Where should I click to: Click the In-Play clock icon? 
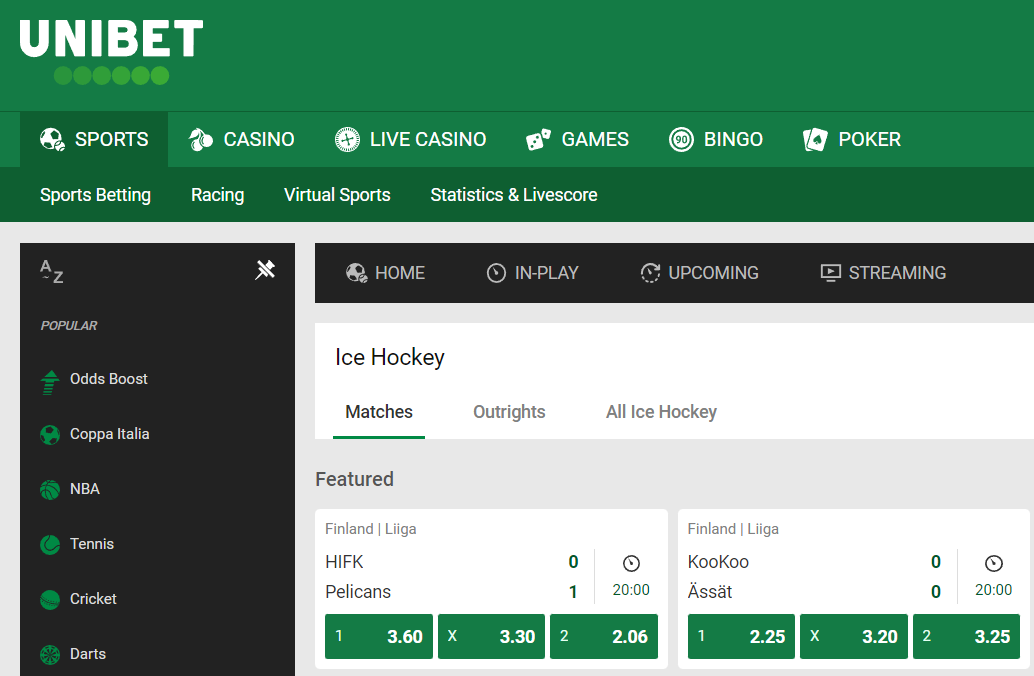pos(496,272)
